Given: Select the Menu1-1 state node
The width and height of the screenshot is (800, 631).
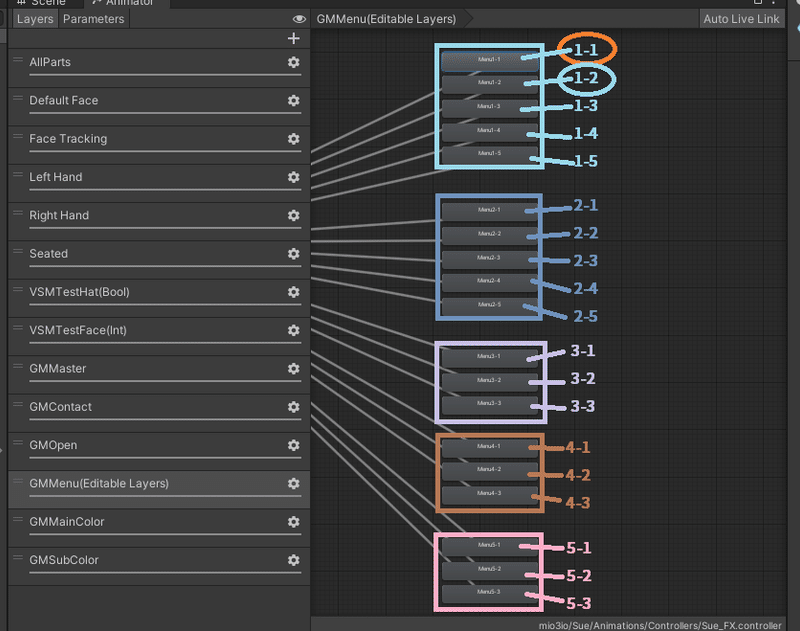Looking at the screenshot, I should (x=490, y=60).
